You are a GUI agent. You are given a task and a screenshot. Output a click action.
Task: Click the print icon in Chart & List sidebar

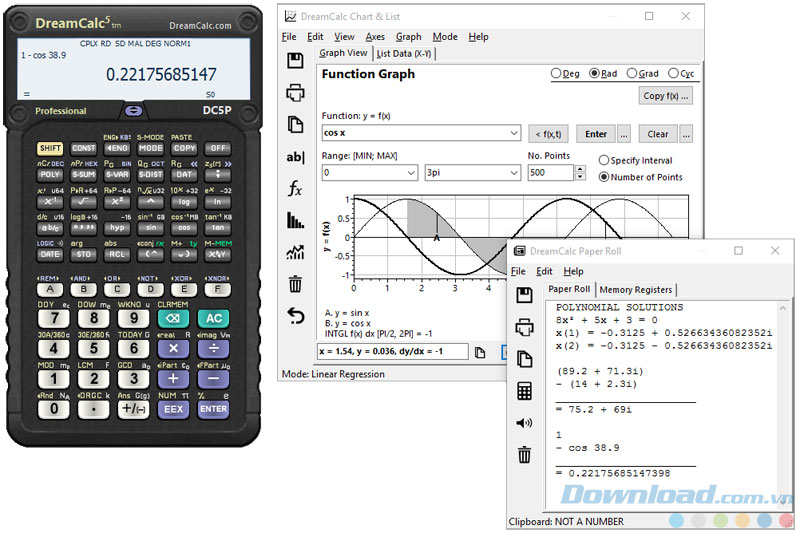click(295, 93)
